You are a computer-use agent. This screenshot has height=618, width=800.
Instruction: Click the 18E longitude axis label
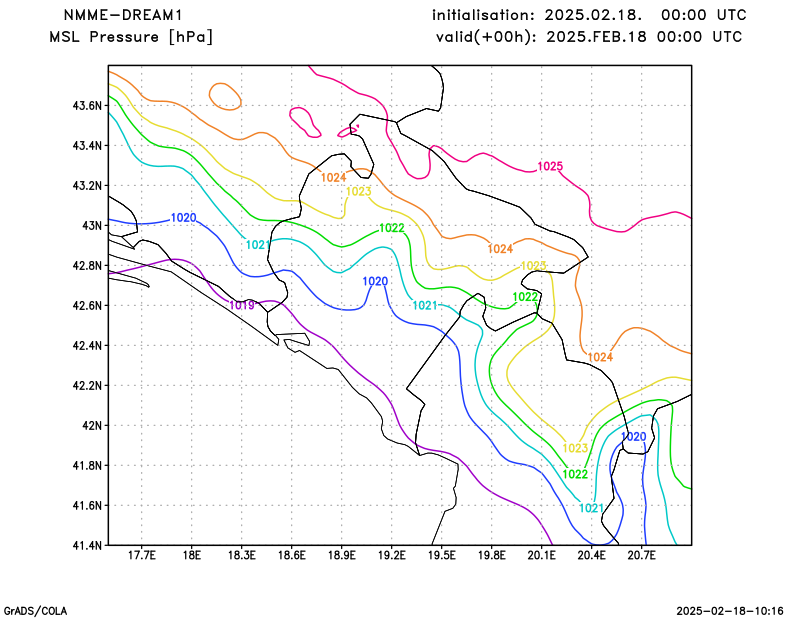pos(192,555)
